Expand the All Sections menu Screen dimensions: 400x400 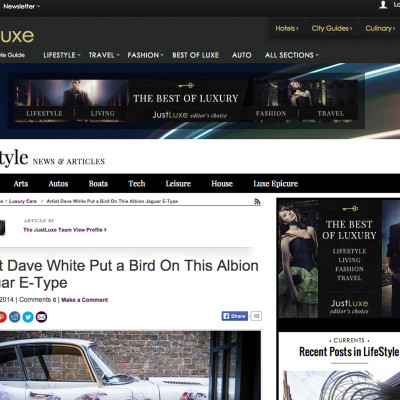click(292, 55)
